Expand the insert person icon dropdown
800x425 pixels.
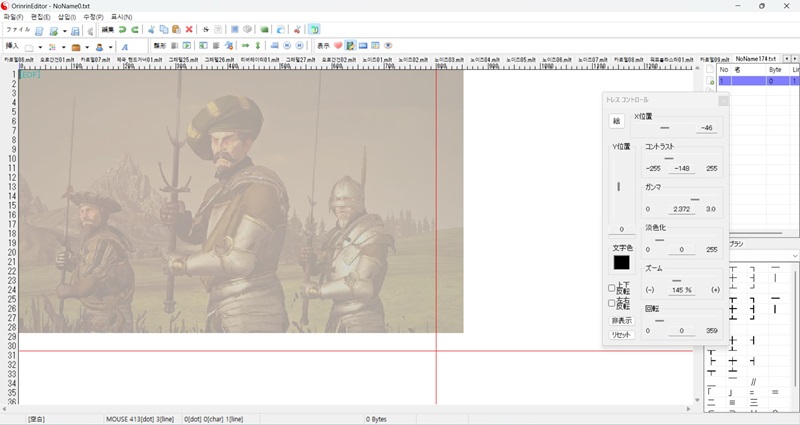pyautogui.click(x=110, y=47)
